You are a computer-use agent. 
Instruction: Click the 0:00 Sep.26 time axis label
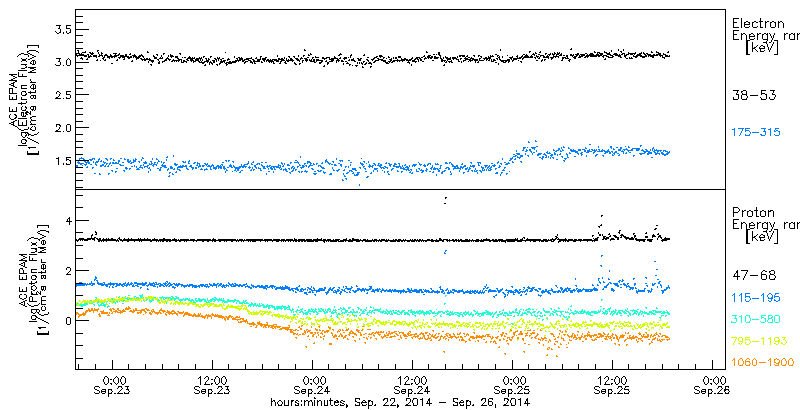712,385
